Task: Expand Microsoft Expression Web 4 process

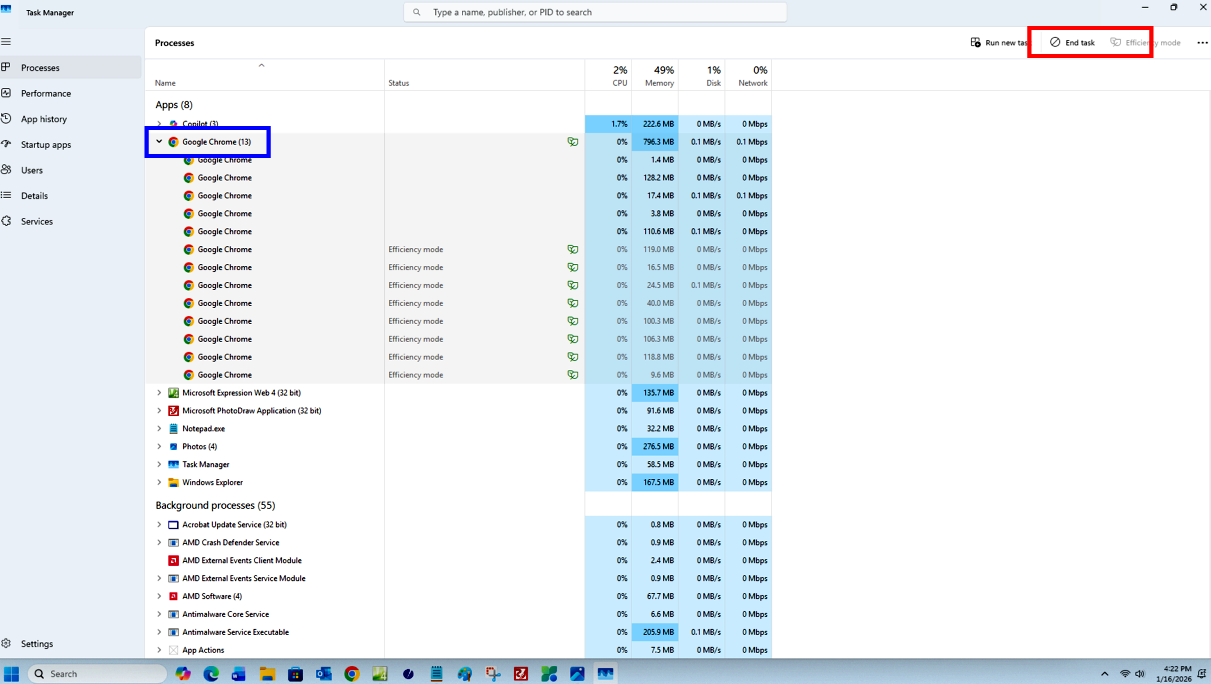Action: point(159,393)
